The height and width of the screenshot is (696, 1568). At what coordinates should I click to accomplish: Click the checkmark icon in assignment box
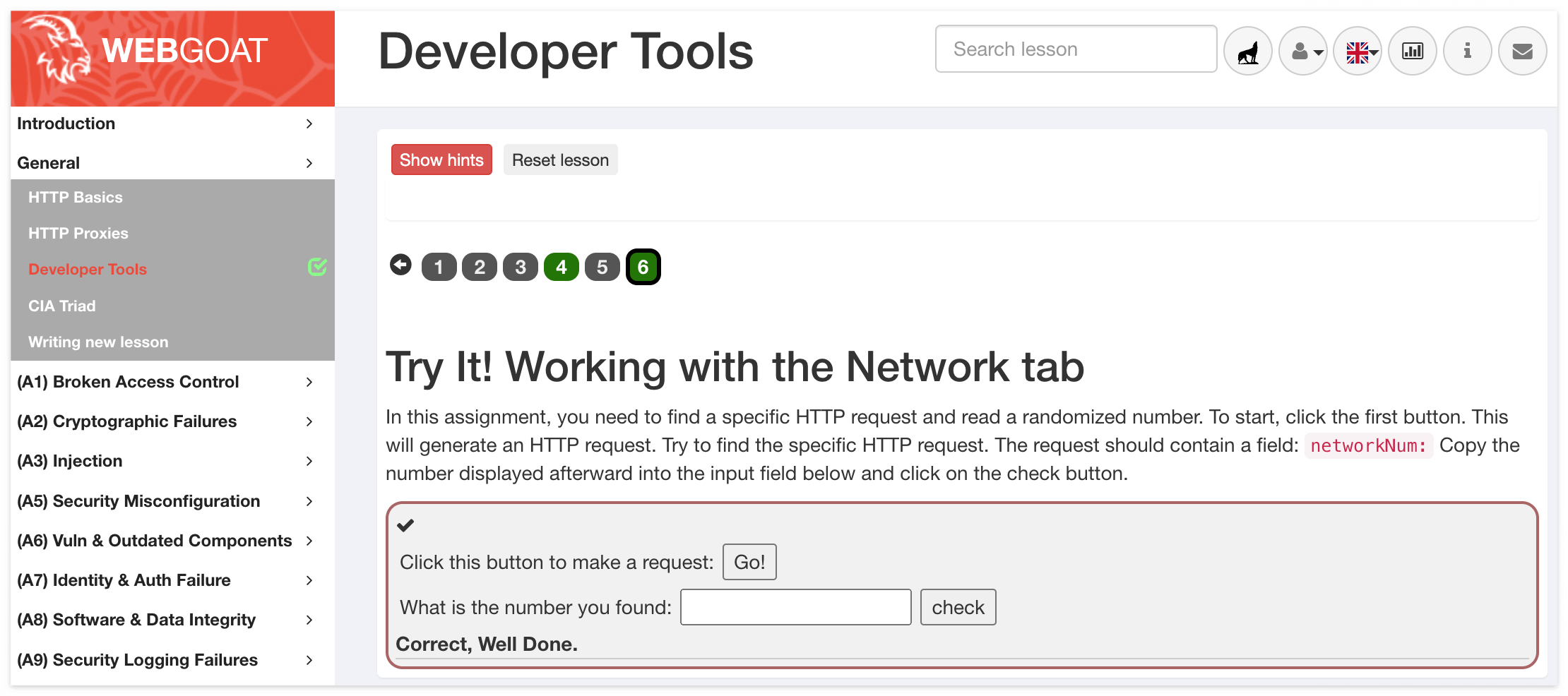click(x=405, y=525)
